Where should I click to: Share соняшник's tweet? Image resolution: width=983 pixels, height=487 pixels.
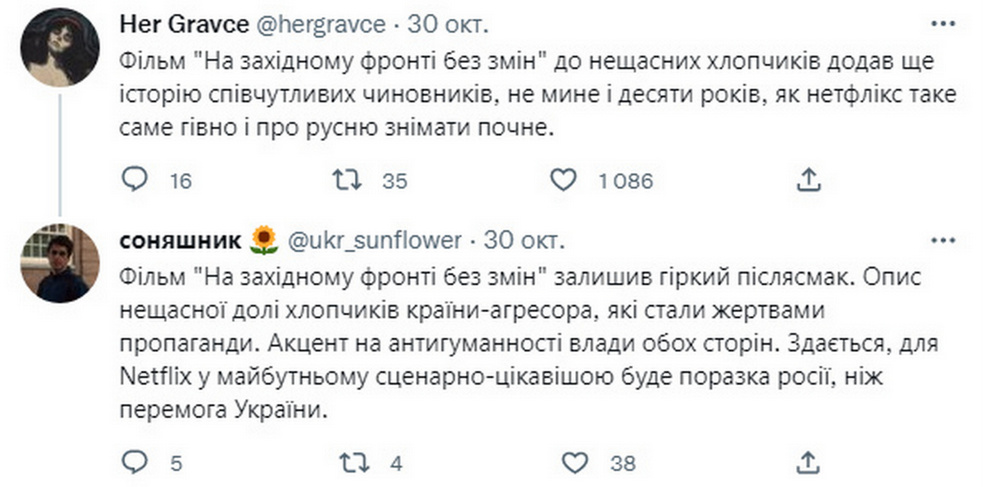coord(809,463)
